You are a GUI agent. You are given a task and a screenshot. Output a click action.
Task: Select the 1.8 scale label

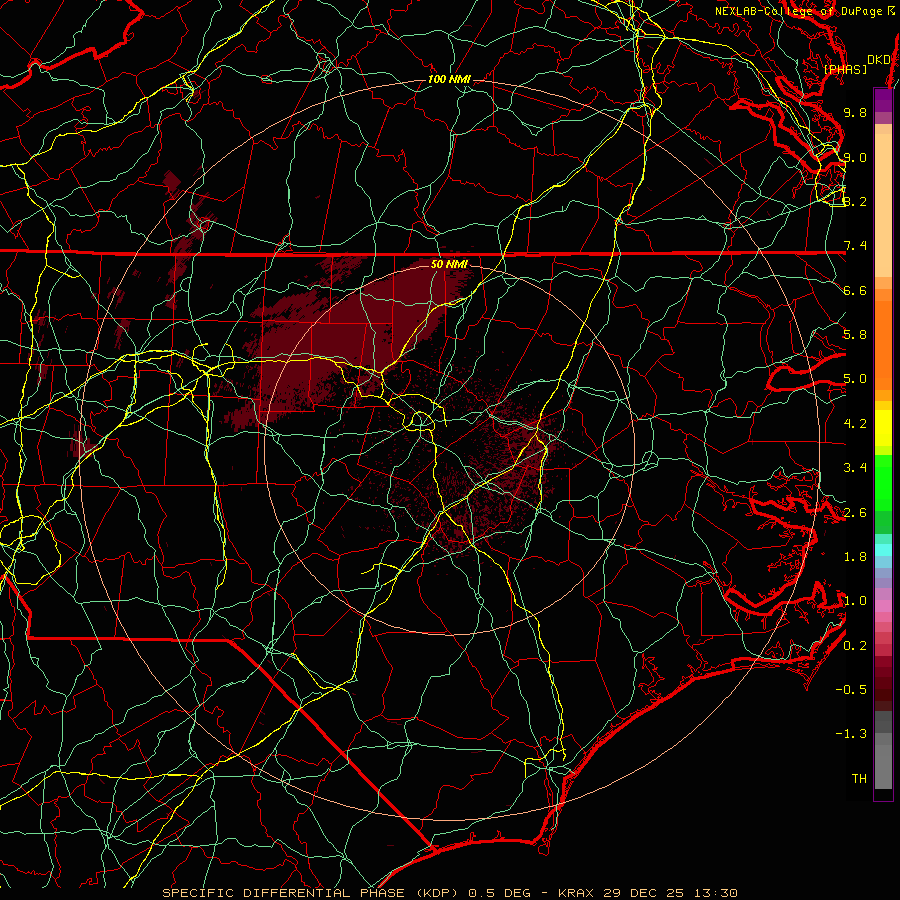coord(855,557)
